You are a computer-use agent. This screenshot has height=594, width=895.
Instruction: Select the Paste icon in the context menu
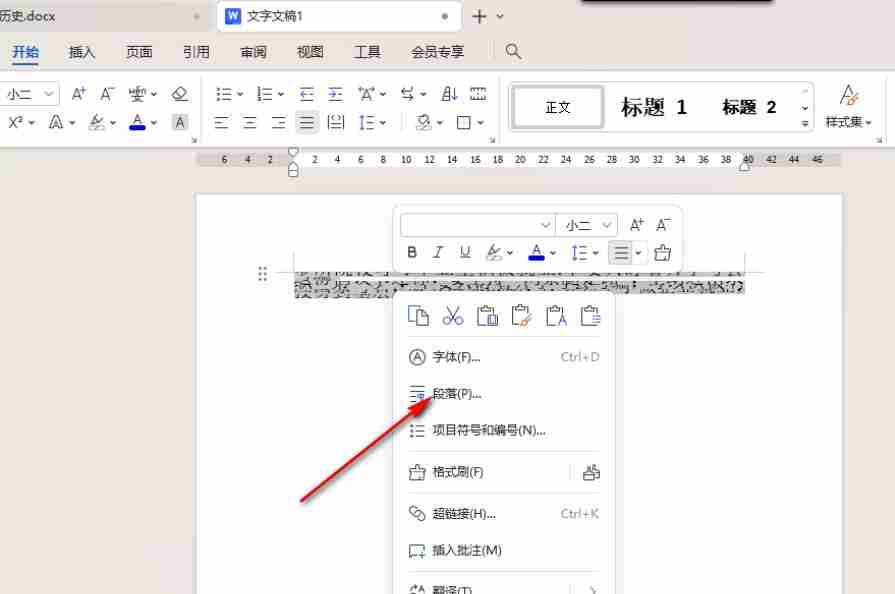coord(487,315)
